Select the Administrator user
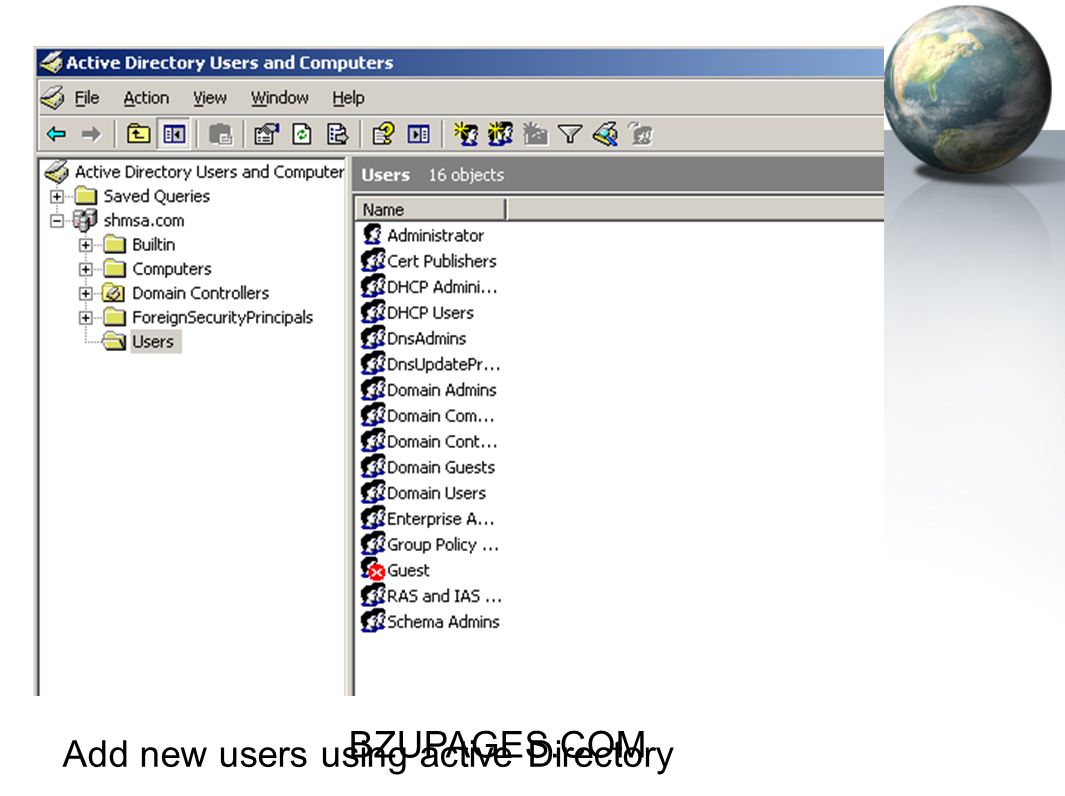Viewport: 1065px width, 796px height. tap(435, 236)
